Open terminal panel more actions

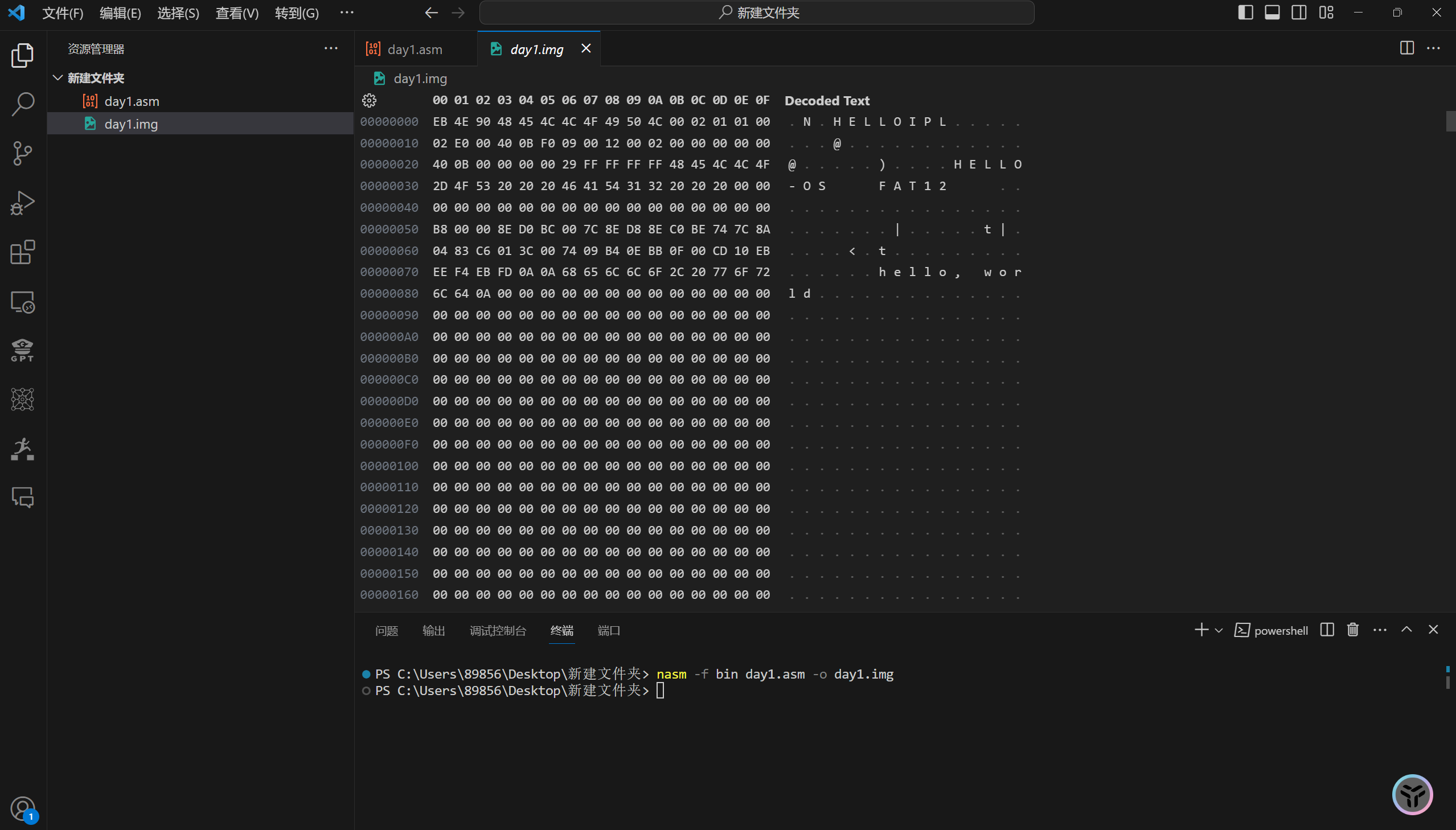(1380, 630)
